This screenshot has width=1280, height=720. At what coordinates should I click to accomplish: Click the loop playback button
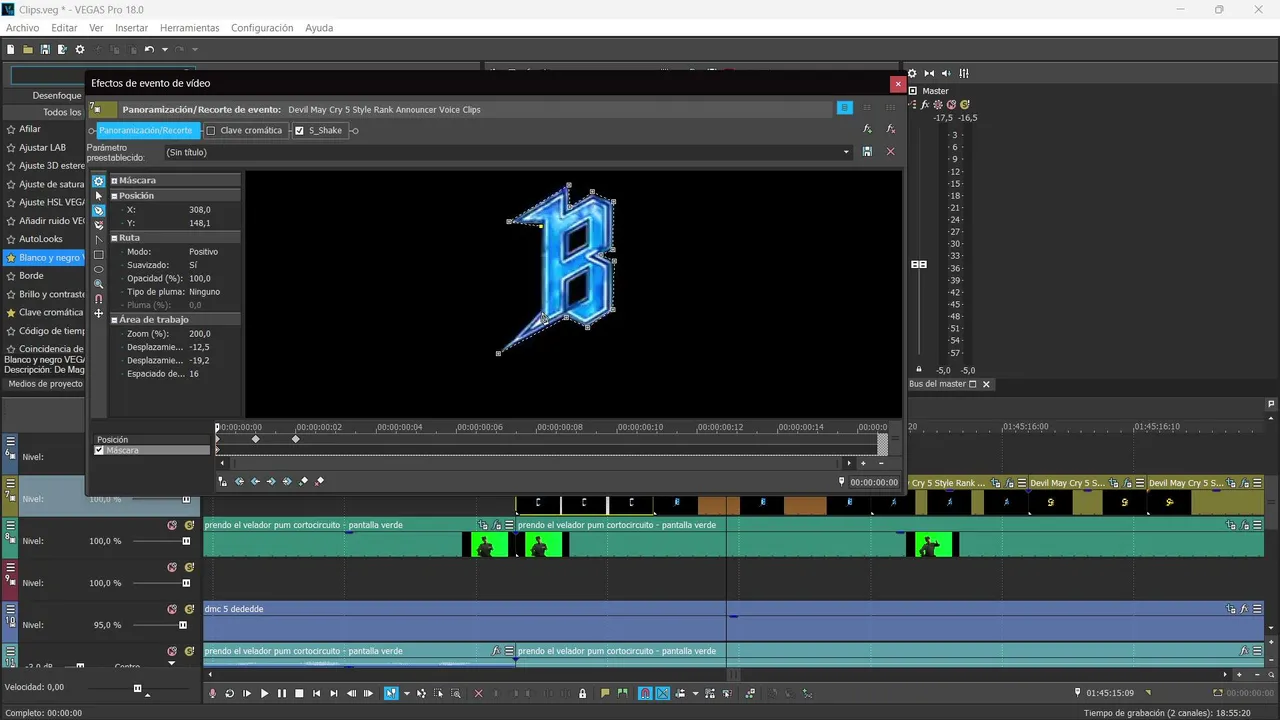tap(229, 693)
